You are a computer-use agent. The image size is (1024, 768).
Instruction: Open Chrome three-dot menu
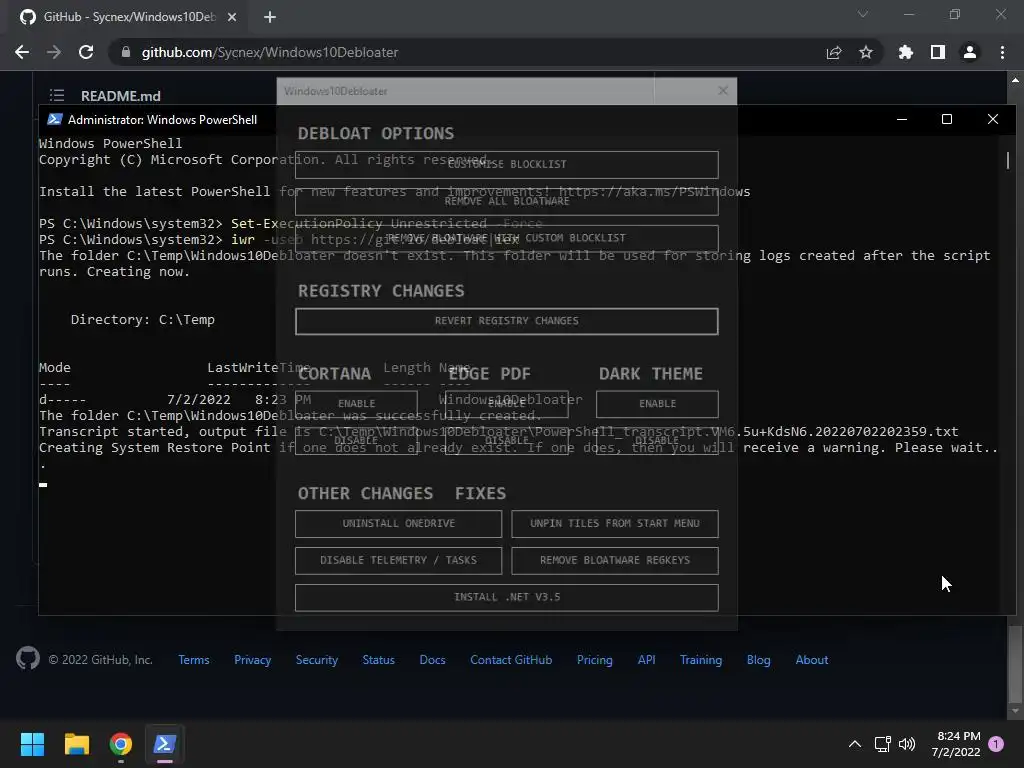(1002, 52)
